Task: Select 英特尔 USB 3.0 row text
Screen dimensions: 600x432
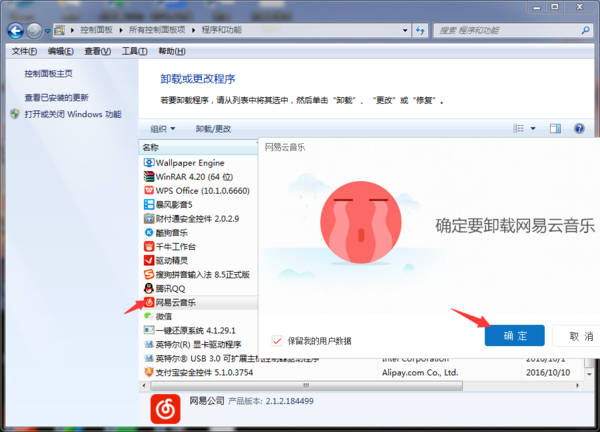Action: (x=237, y=359)
